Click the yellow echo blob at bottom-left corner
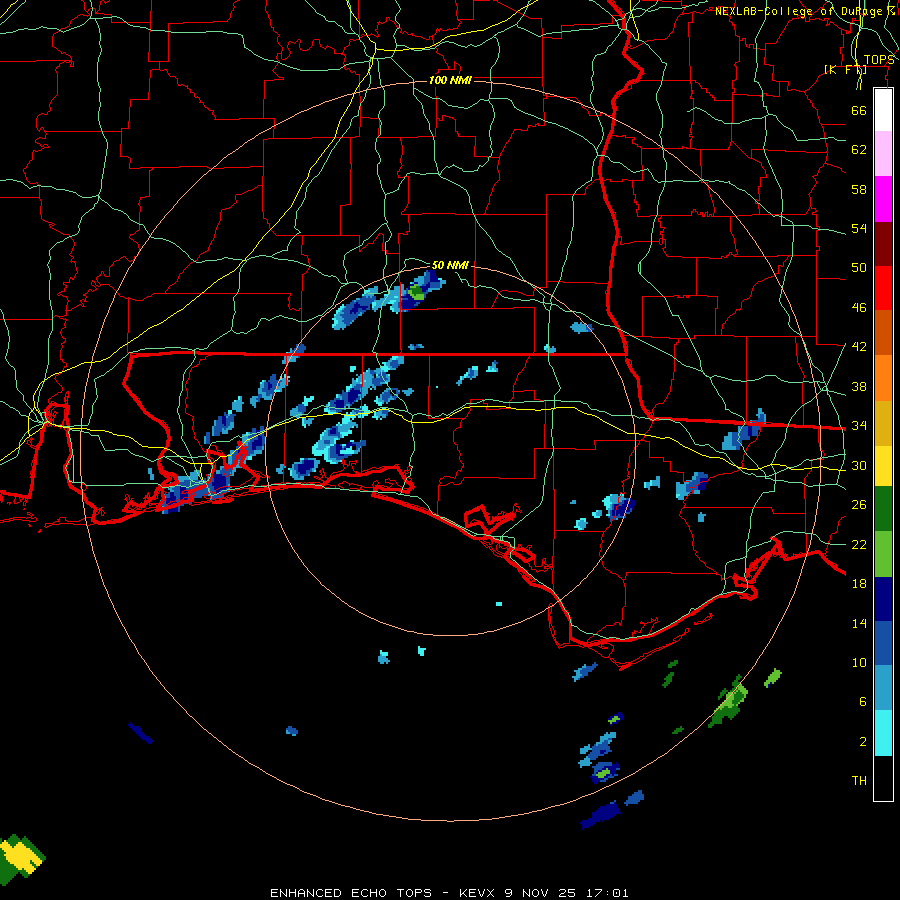 tap(20, 856)
